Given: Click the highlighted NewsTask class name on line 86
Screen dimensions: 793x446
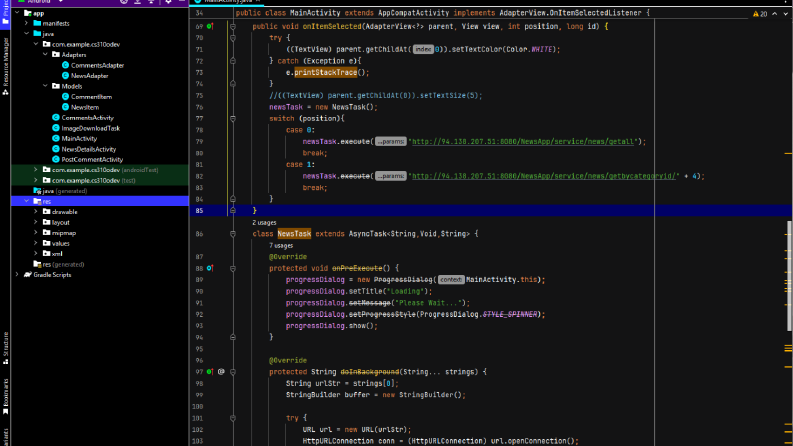Looking at the screenshot, I should (x=294, y=234).
